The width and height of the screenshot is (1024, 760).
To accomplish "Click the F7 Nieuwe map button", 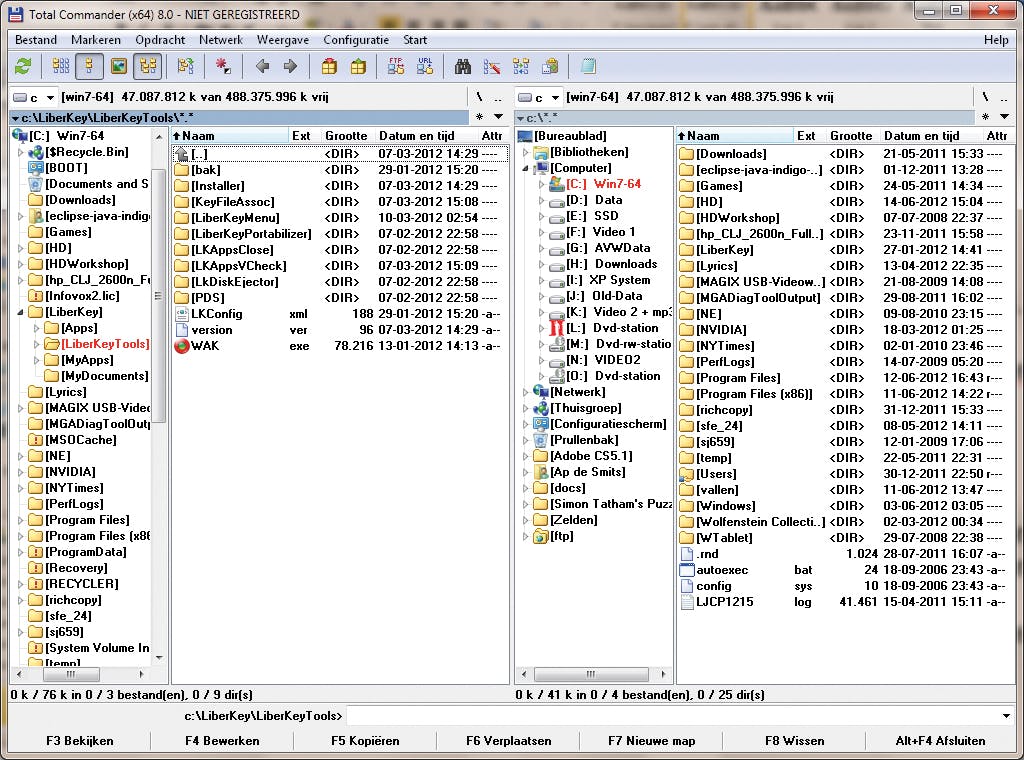I will pyautogui.click(x=652, y=741).
